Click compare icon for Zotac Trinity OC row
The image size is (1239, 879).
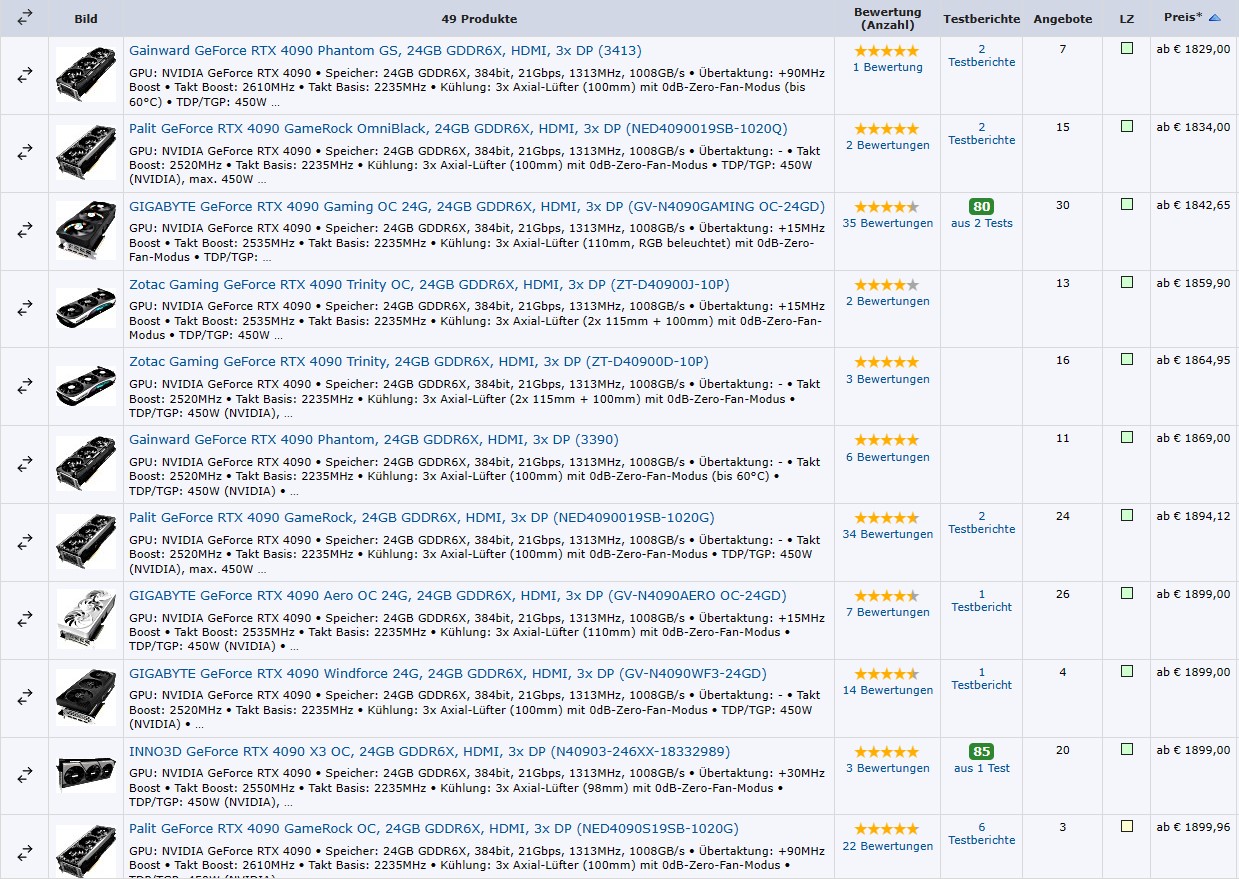[x=25, y=308]
